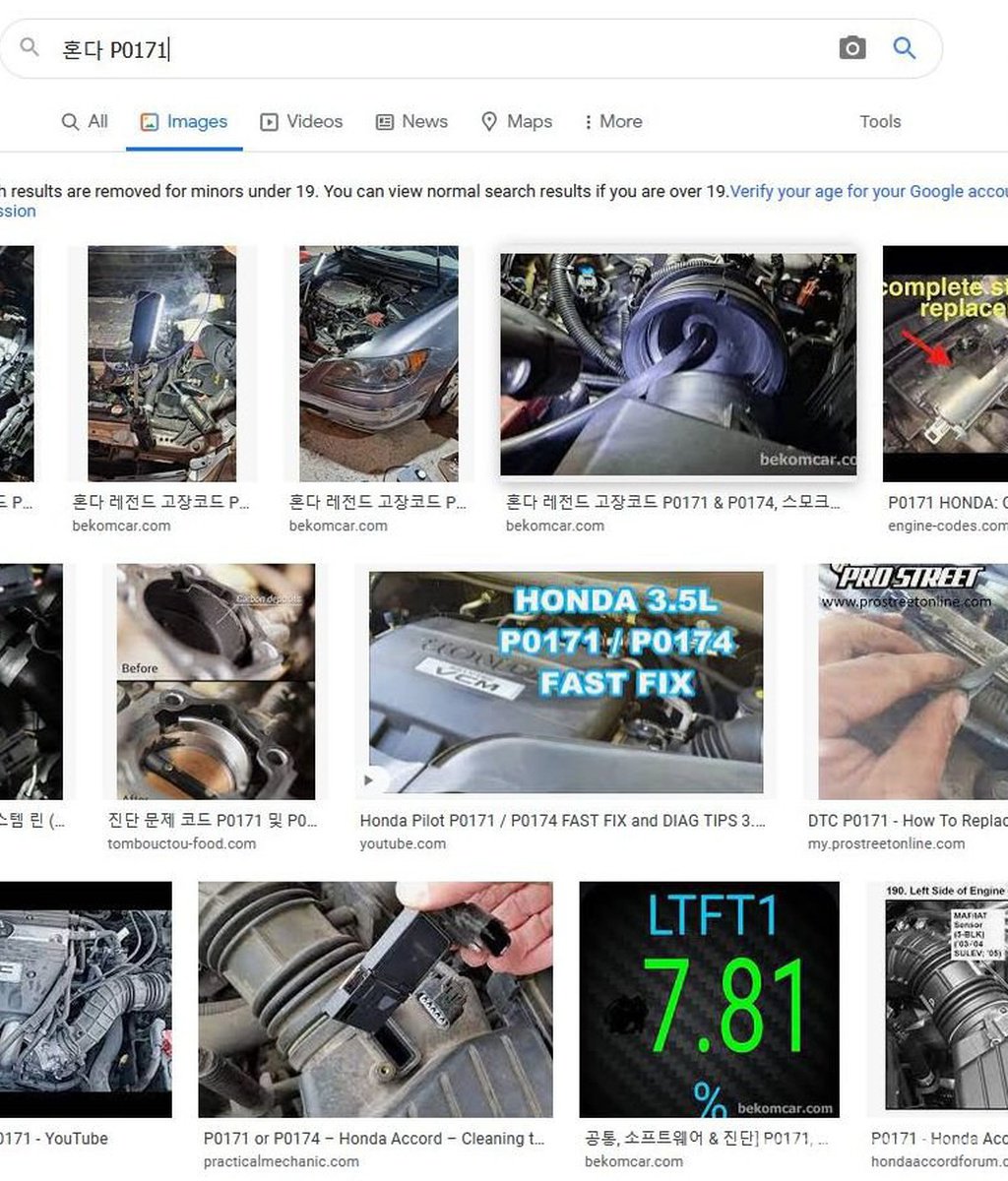
Task: Open the work-light engine bay thumbnail
Action: coord(162,363)
